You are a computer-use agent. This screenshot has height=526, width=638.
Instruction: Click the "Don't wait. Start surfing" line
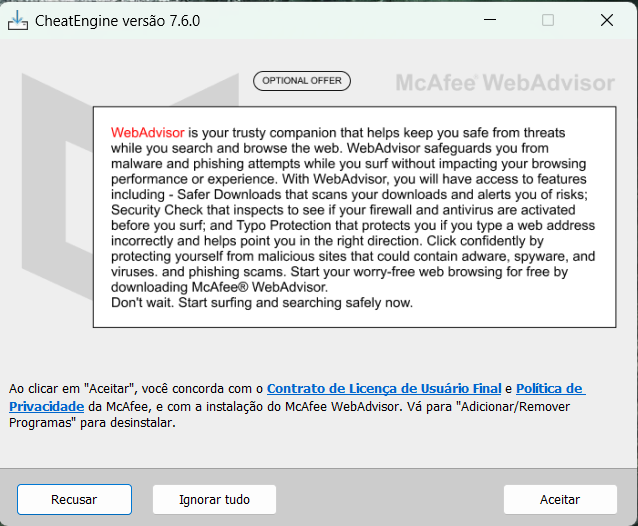point(262,303)
